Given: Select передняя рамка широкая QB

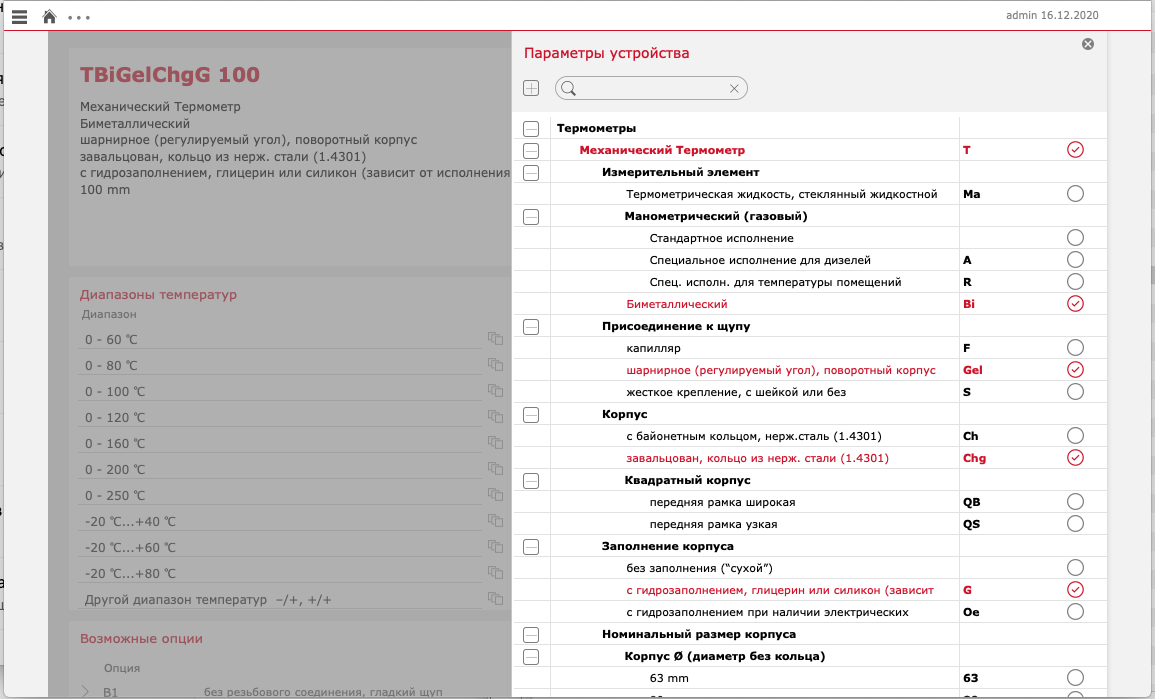Looking at the screenshot, I should (1075, 502).
